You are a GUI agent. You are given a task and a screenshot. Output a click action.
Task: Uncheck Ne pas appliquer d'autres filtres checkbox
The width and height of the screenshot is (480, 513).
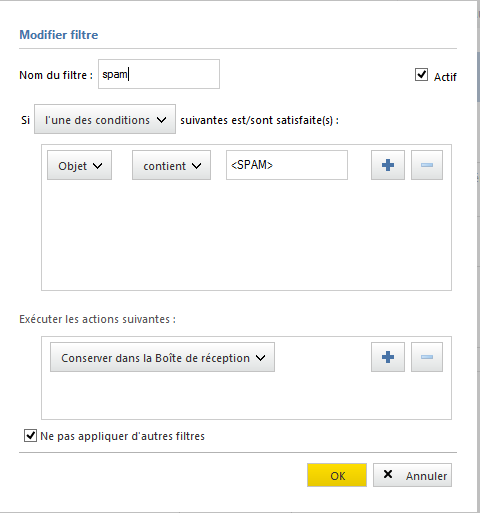pos(30,436)
